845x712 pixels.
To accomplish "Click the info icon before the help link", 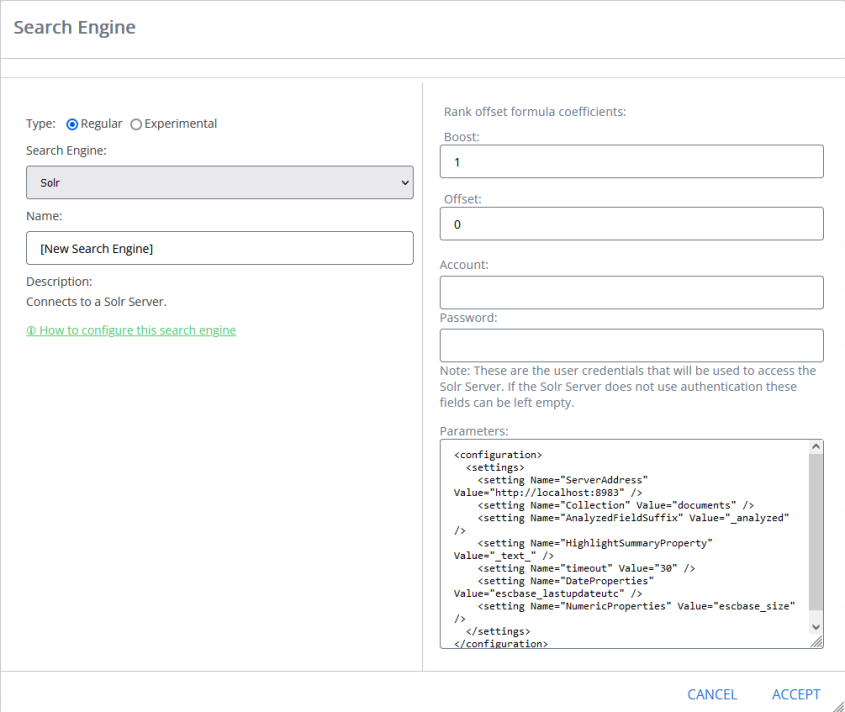I will point(31,330).
